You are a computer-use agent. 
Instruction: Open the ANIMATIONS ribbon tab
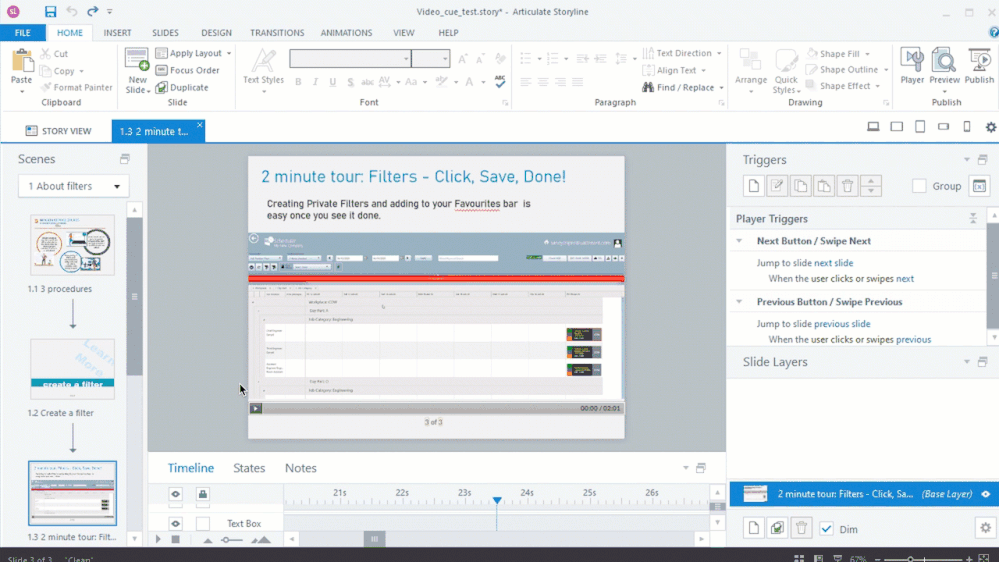coord(346,32)
